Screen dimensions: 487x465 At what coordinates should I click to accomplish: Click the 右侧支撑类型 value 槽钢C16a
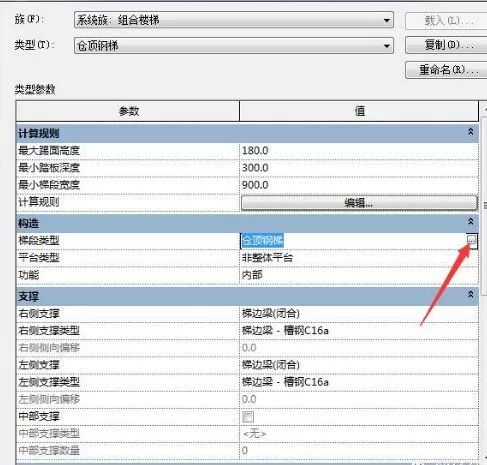[285, 331]
